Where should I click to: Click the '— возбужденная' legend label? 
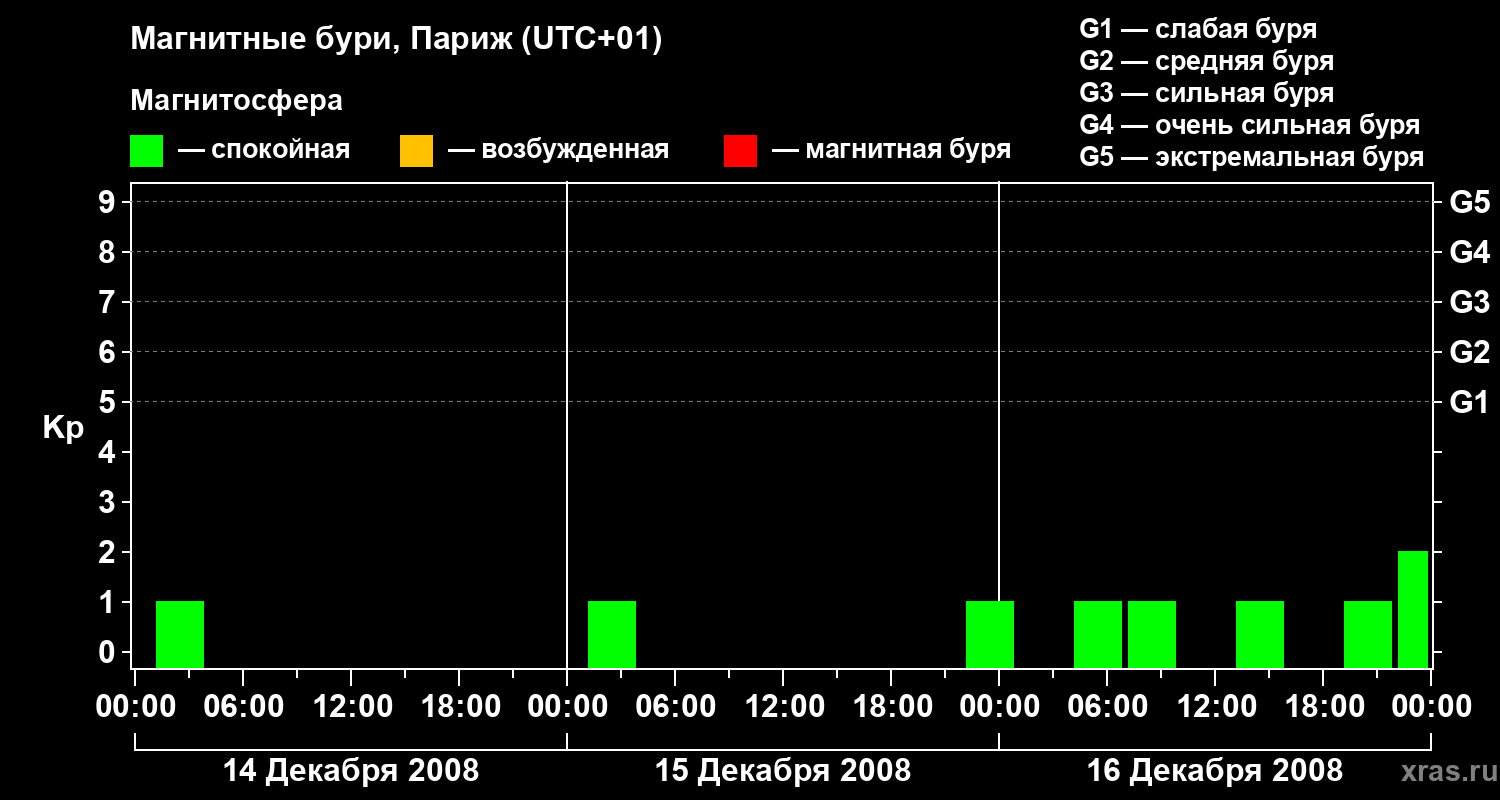coord(558,151)
